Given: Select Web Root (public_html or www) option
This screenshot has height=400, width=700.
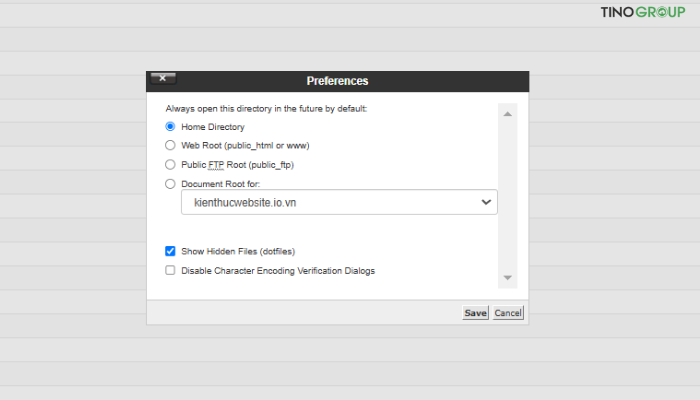Looking at the screenshot, I should 170,146.
